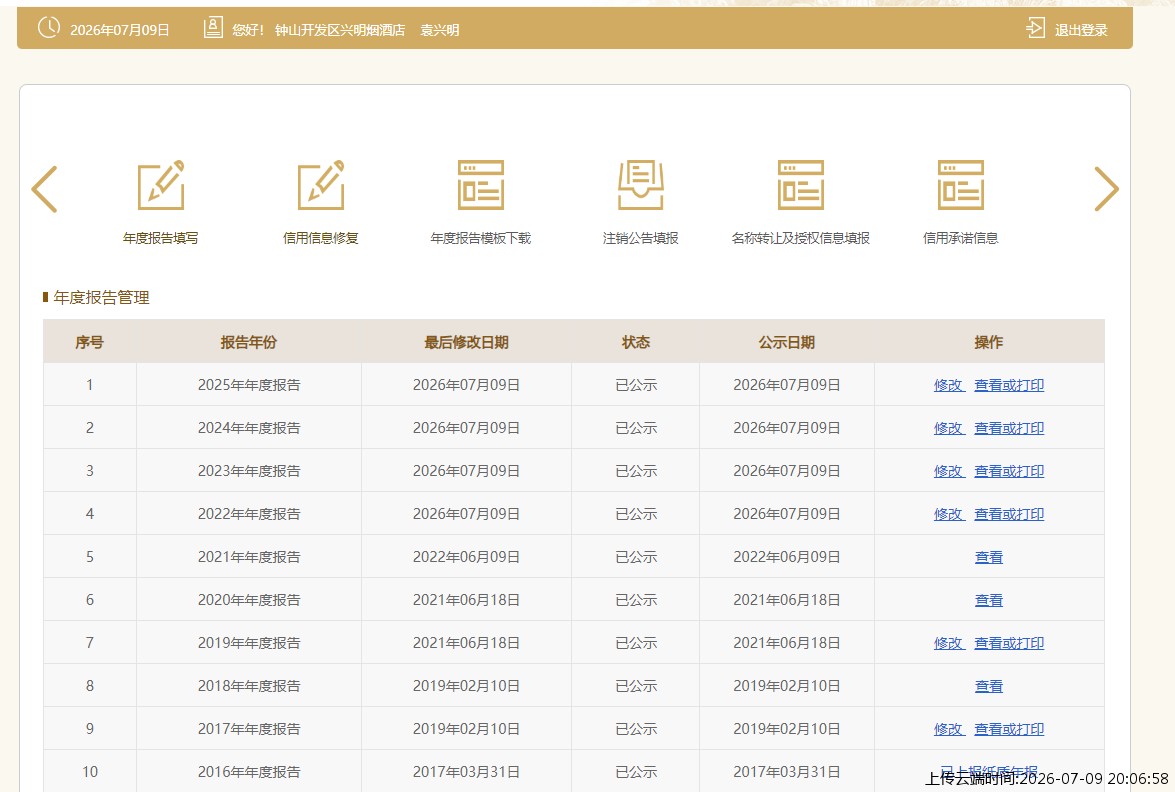This screenshot has height=792, width=1175.
Task: Click the user profile icon in the header
Action: [x=213, y=28]
